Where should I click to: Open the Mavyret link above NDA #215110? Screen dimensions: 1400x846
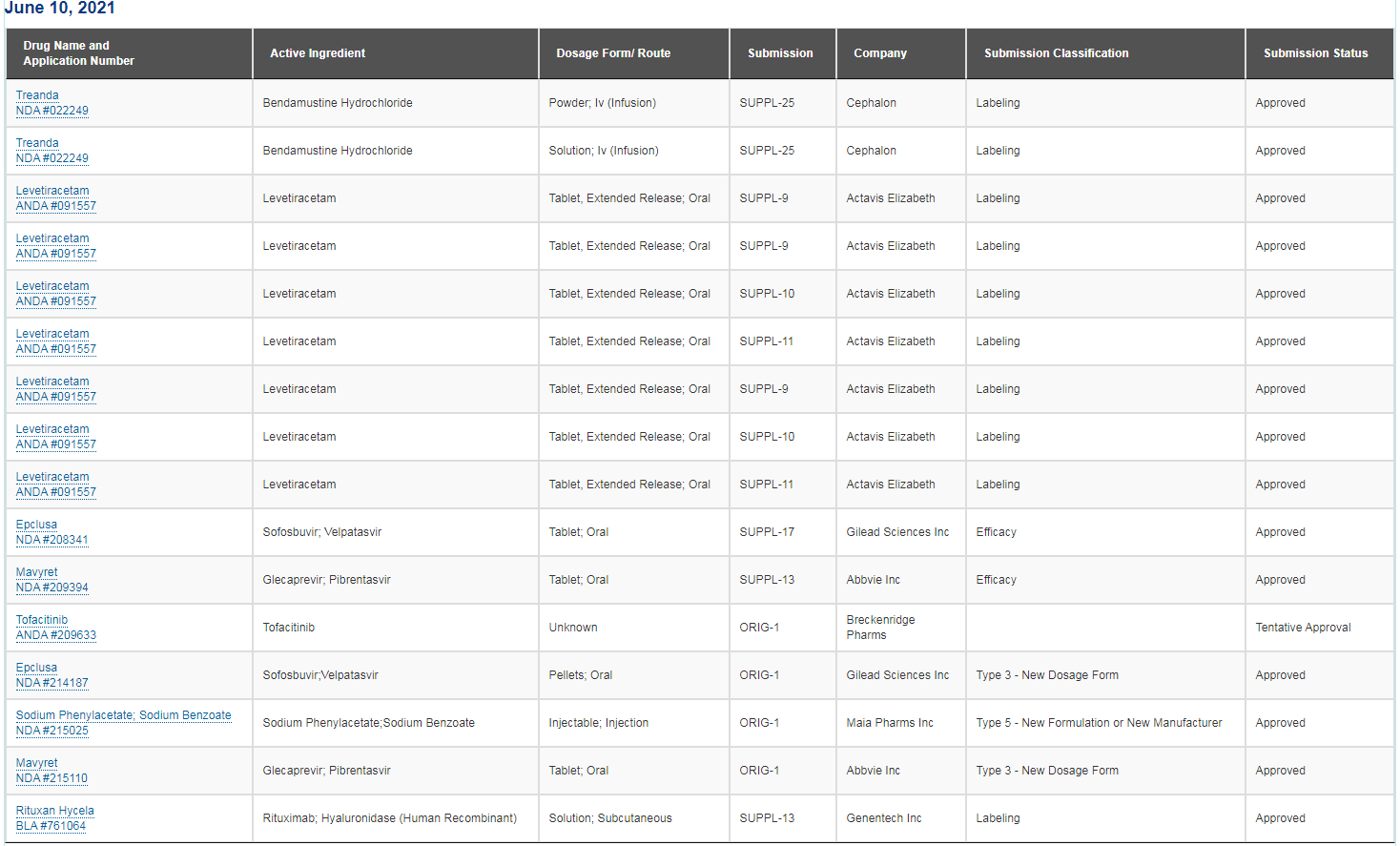tap(37, 763)
